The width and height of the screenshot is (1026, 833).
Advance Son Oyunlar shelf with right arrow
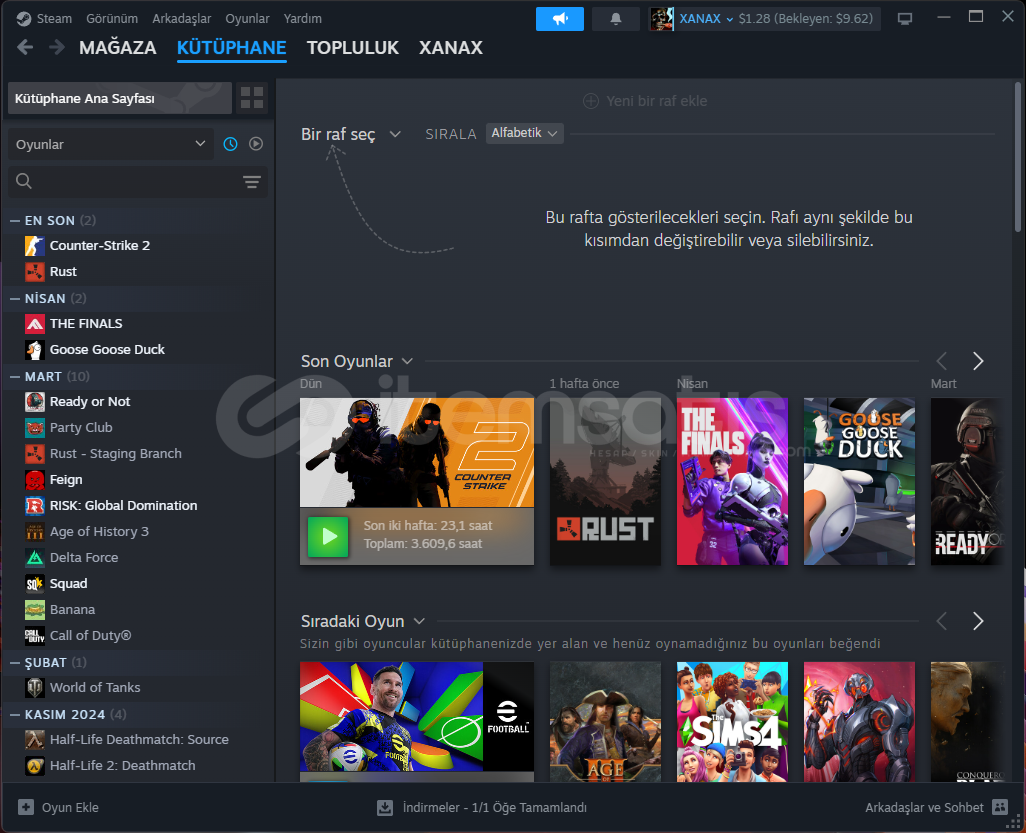coord(978,361)
